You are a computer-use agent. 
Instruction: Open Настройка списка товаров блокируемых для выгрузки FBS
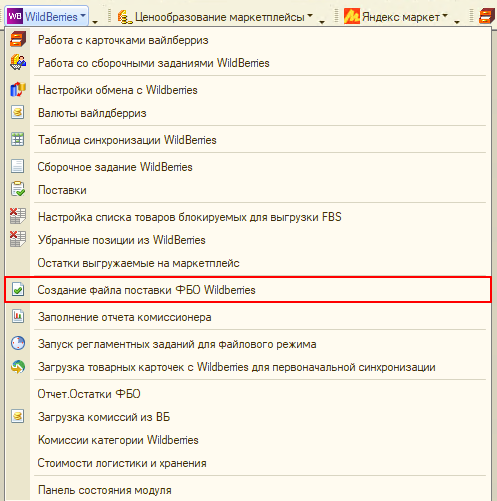(x=248, y=217)
